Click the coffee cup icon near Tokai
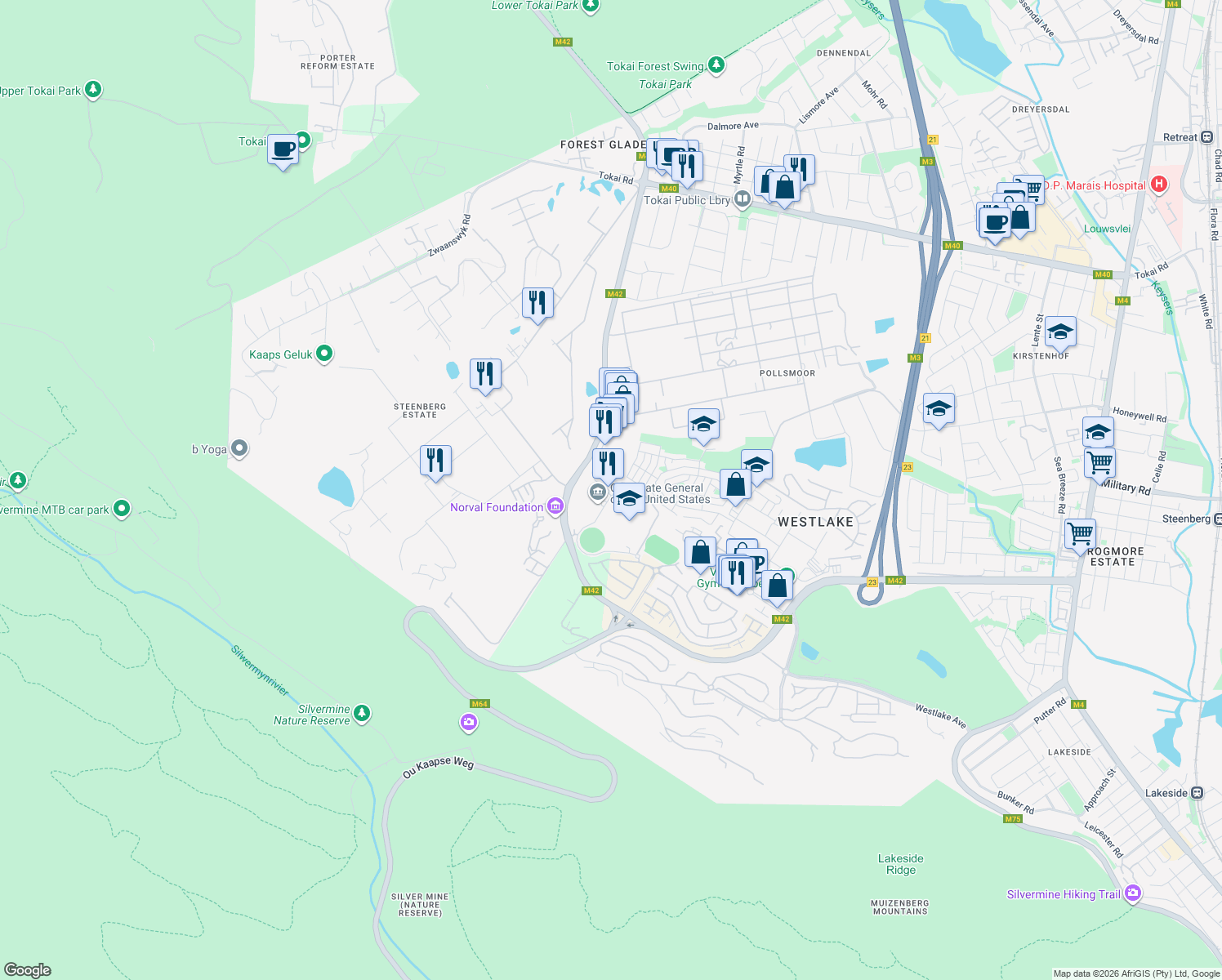1222x980 pixels. coord(283,149)
